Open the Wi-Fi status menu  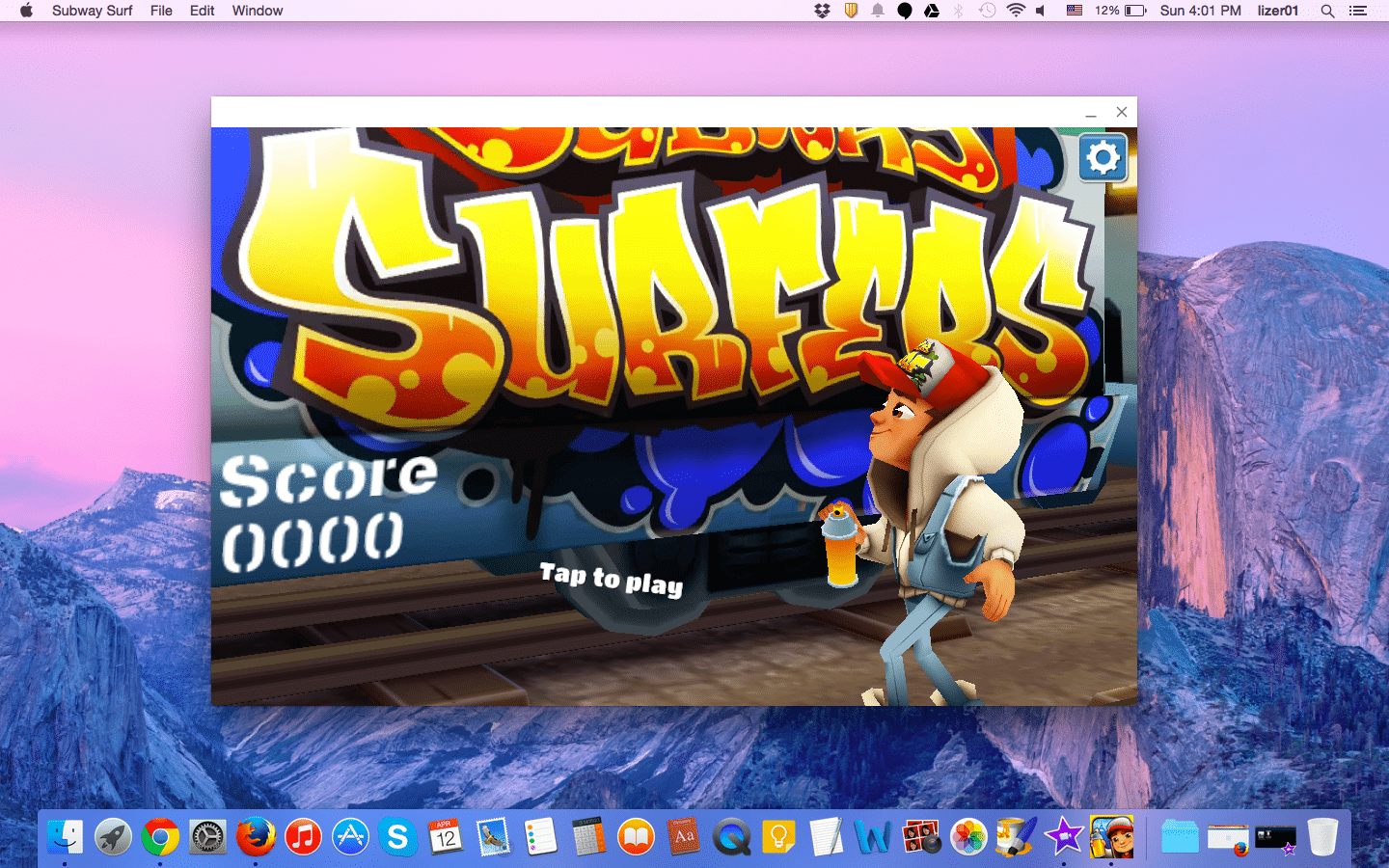(x=1015, y=11)
